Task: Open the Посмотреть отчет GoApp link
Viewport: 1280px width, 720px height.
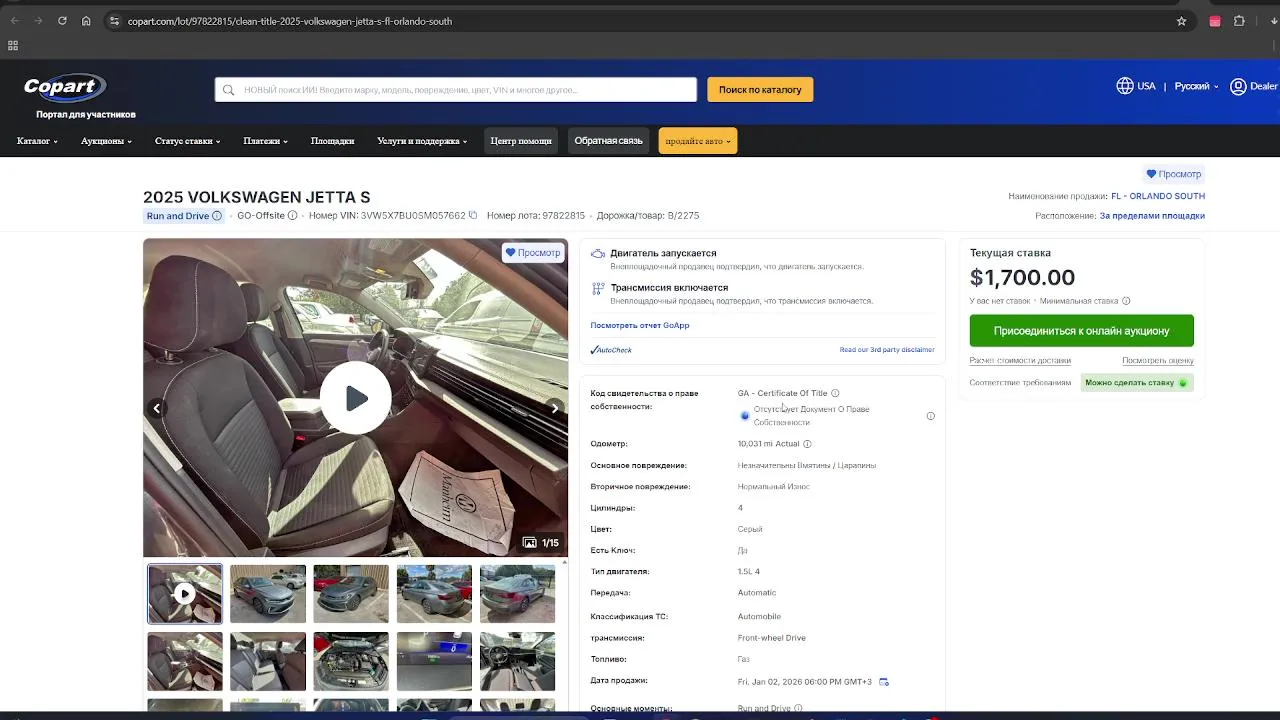Action: (x=640, y=325)
